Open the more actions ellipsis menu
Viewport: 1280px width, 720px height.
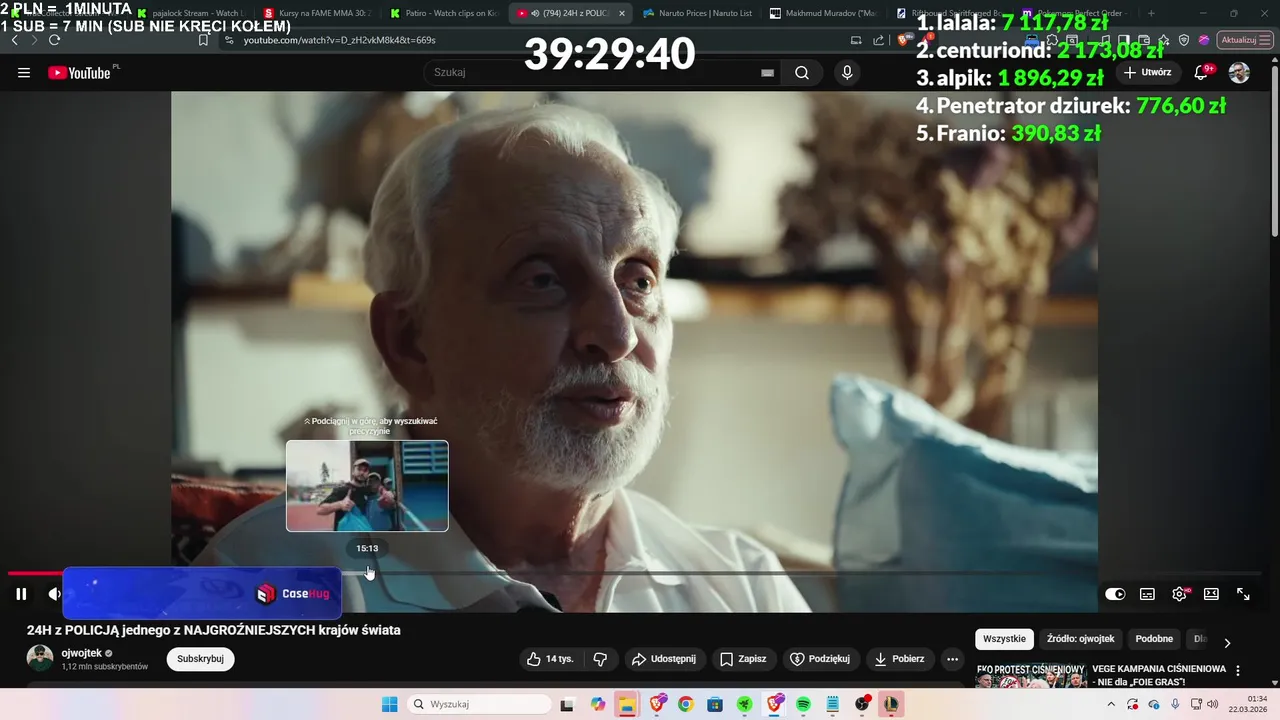click(x=953, y=659)
